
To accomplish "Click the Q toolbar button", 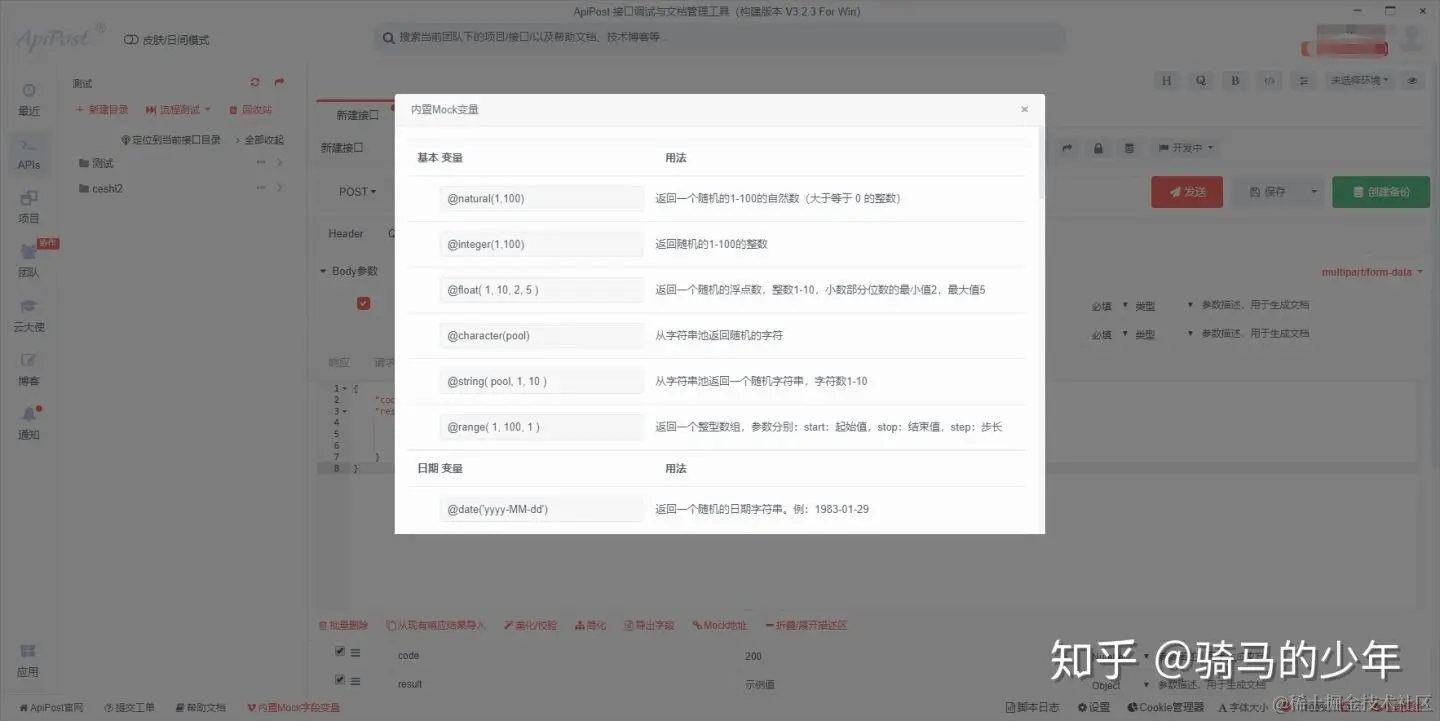I will pyautogui.click(x=1200, y=81).
